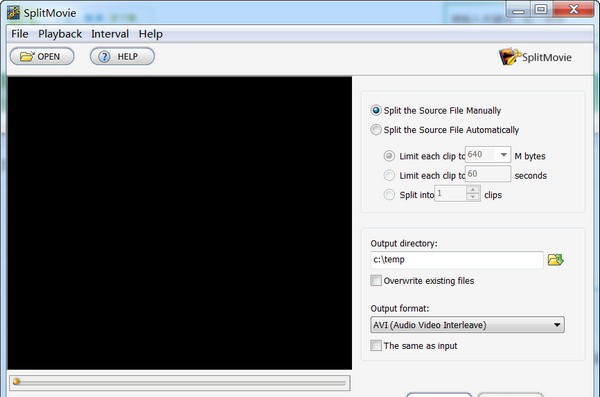Minimize the SplitMovie window

point(518,10)
